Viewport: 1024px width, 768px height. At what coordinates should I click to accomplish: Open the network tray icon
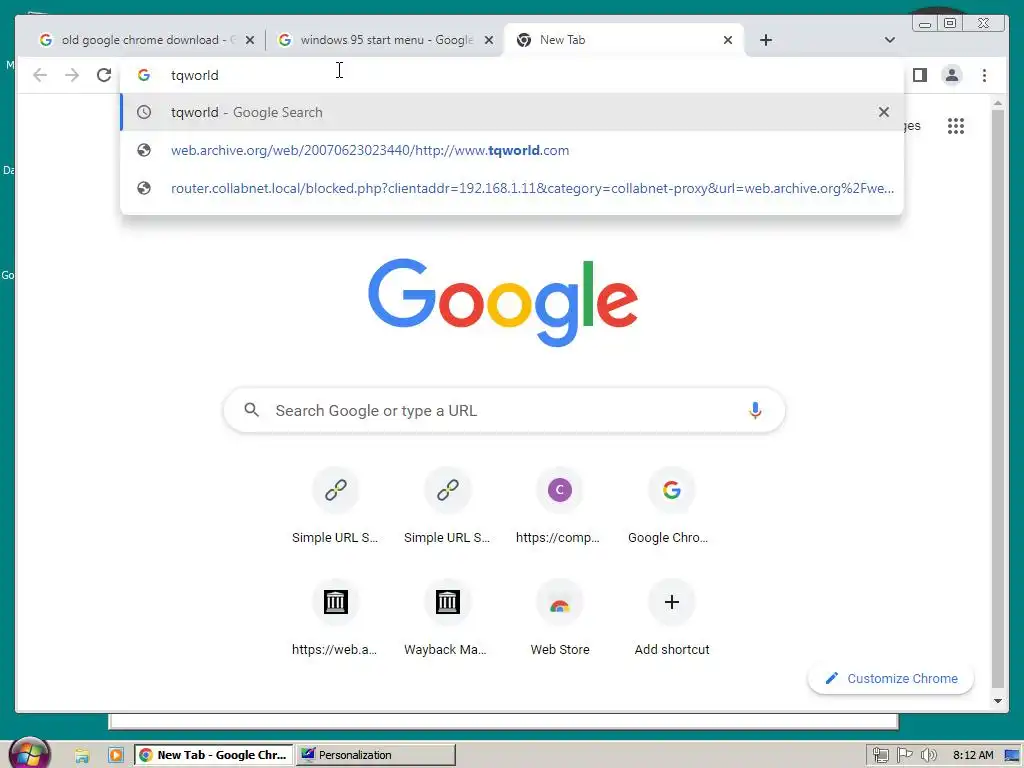[x=880, y=755]
